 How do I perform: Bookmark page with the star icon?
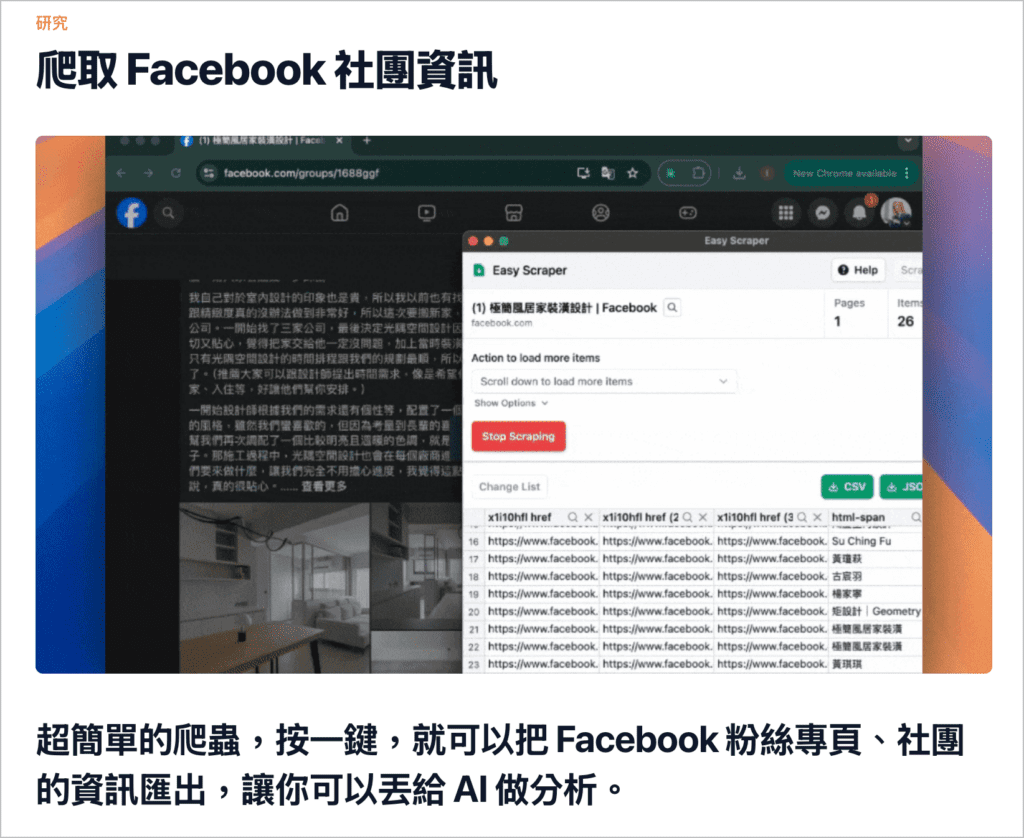pos(632,173)
